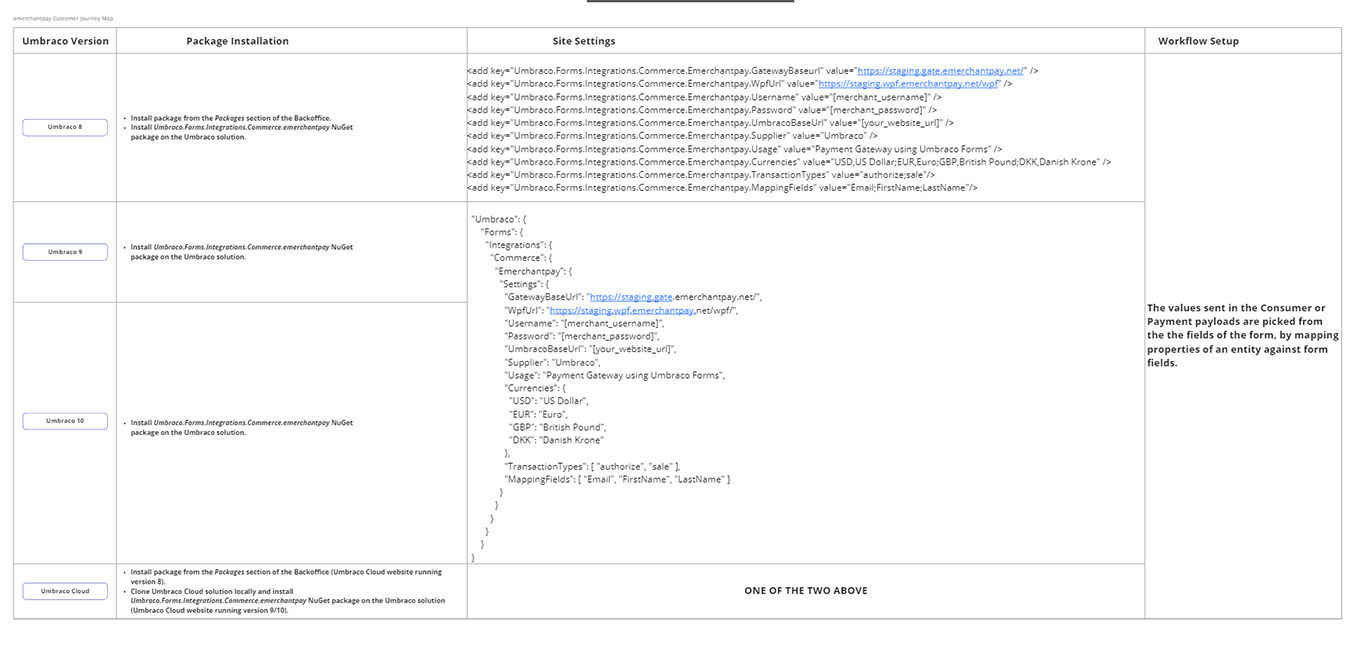The width and height of the screenshot is (1360, 649).
Task: Click Umbraco 10 row NuGet package install bullet
Action: pyautogui.click(x=242, y=427)
